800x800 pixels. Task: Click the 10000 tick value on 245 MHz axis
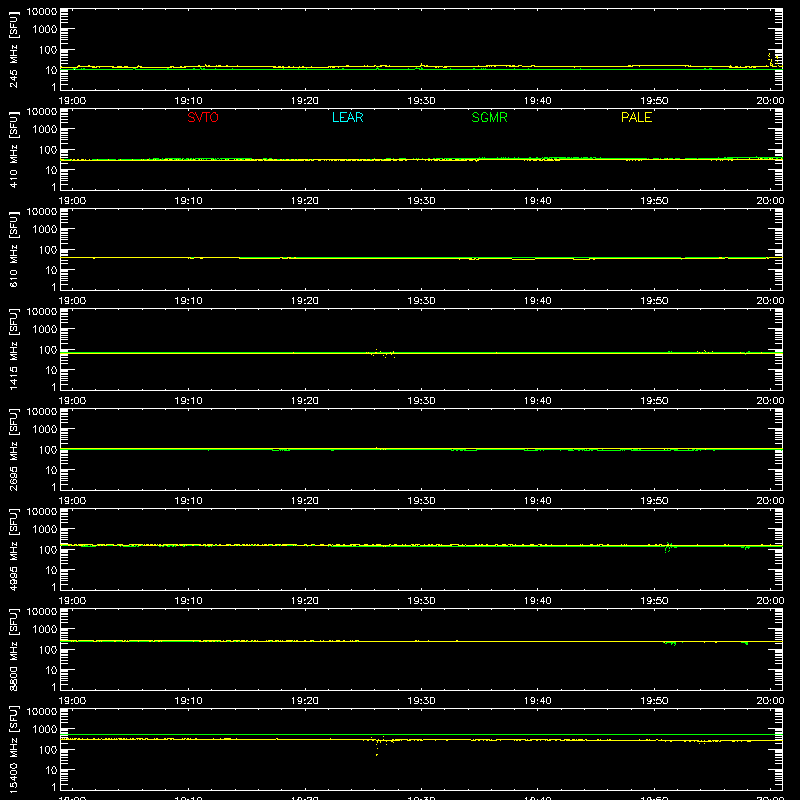[x=42, y=12]
